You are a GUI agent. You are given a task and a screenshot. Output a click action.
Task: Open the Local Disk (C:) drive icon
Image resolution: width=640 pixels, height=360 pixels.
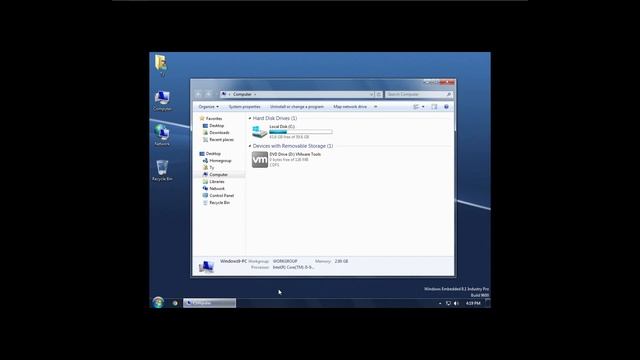click(260, 132)
